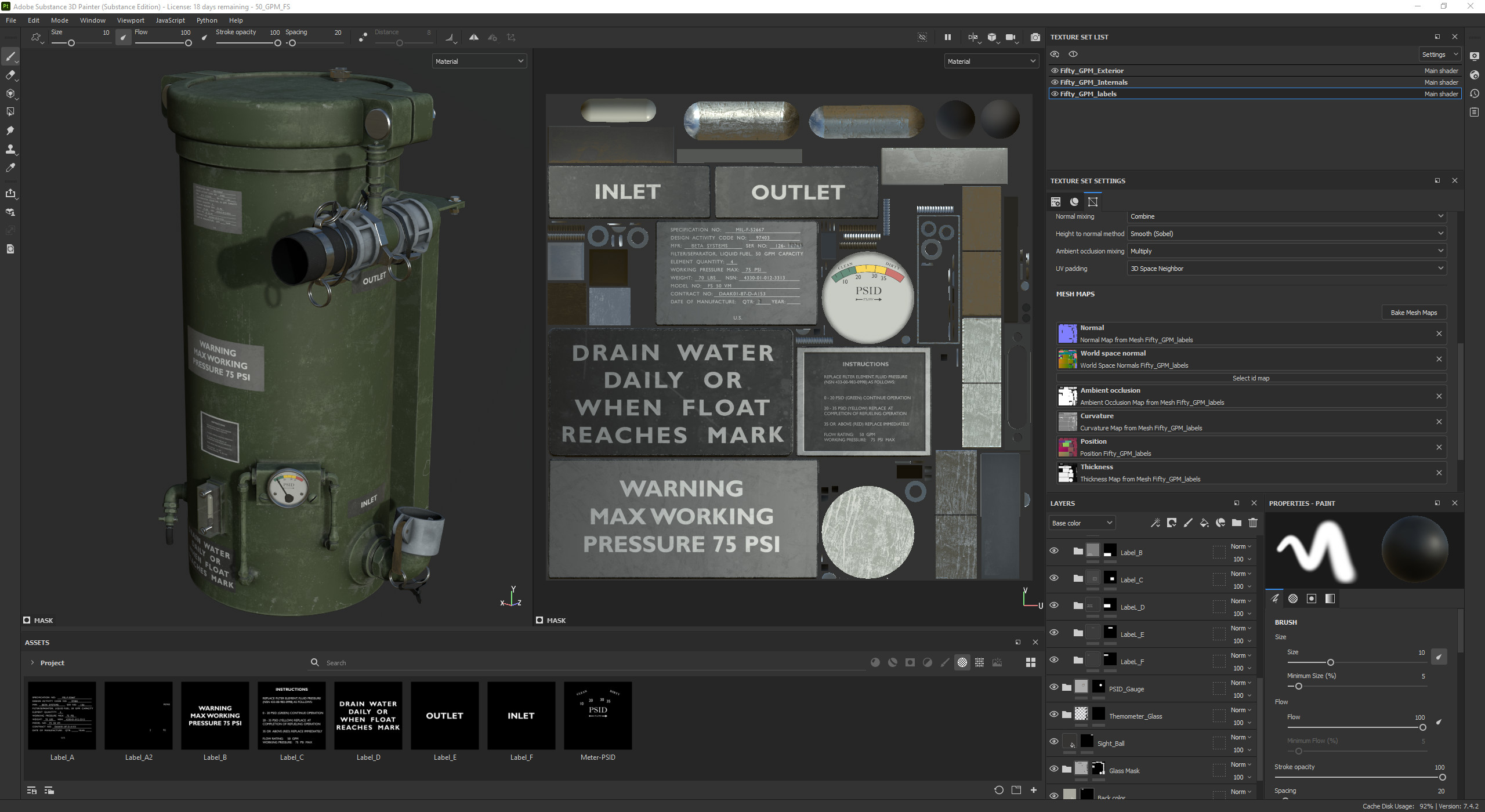Toggle symmetry icon in top toolbar
1485x812 pixels.
coord(474,37)
